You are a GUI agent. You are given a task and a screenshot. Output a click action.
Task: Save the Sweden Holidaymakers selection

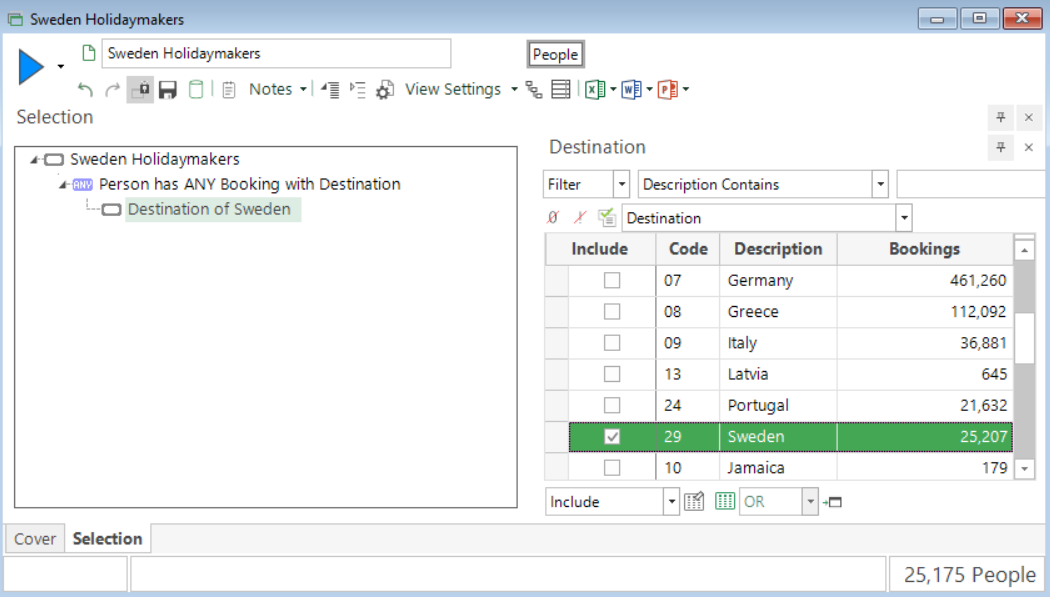(x=167, y=89)
